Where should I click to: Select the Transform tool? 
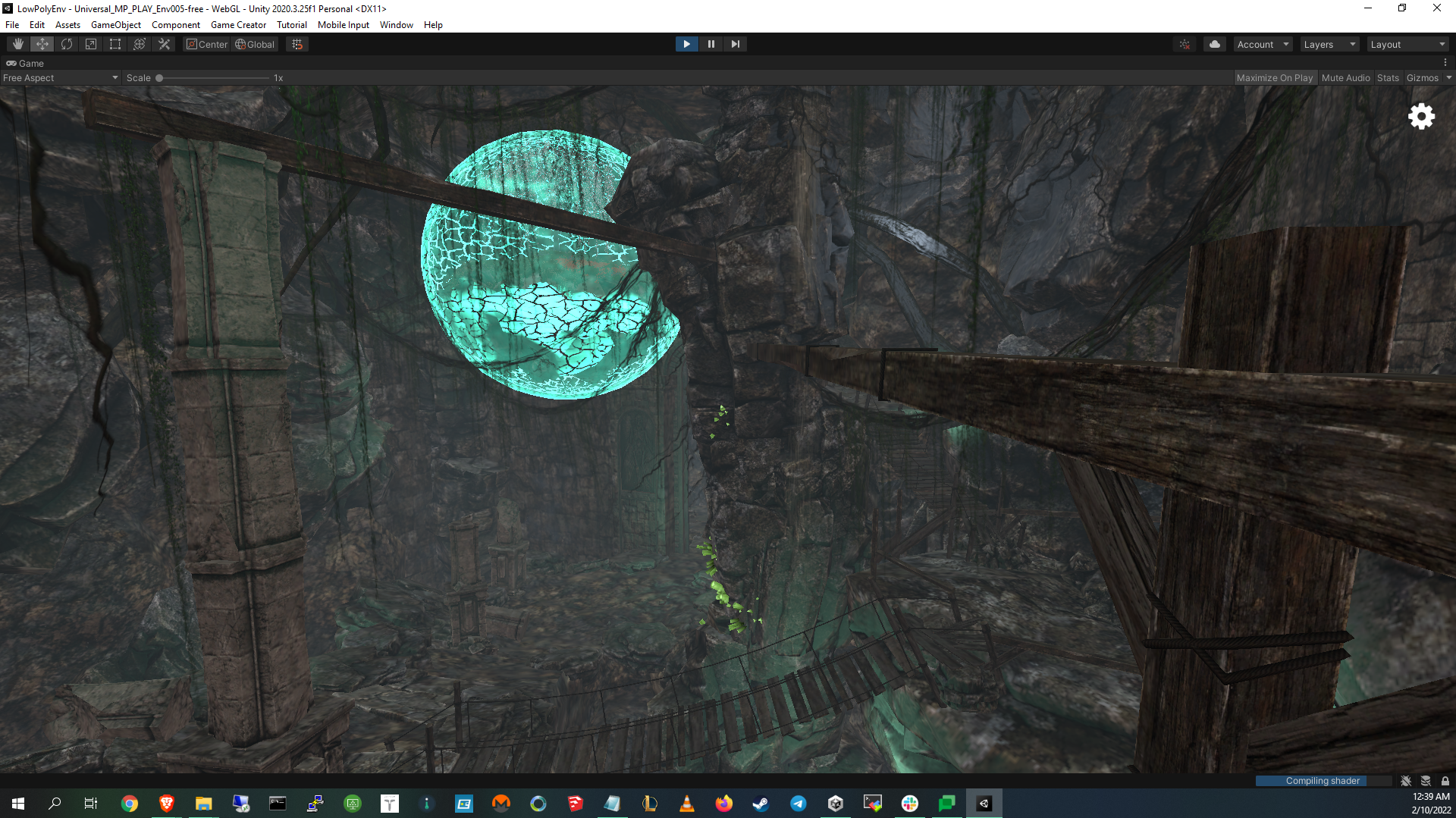point(140,44)
